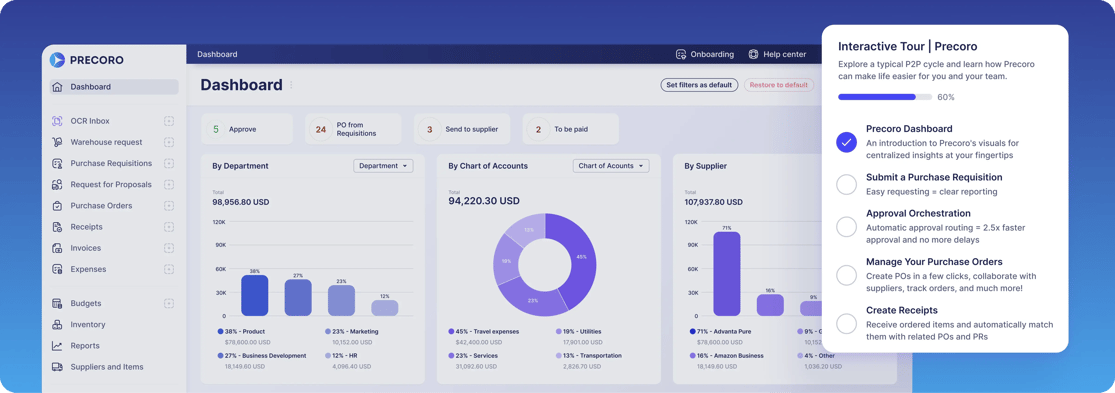Click plus icon next to Invoices
The width and height of the screenshot is (1115, 393).
169,249
